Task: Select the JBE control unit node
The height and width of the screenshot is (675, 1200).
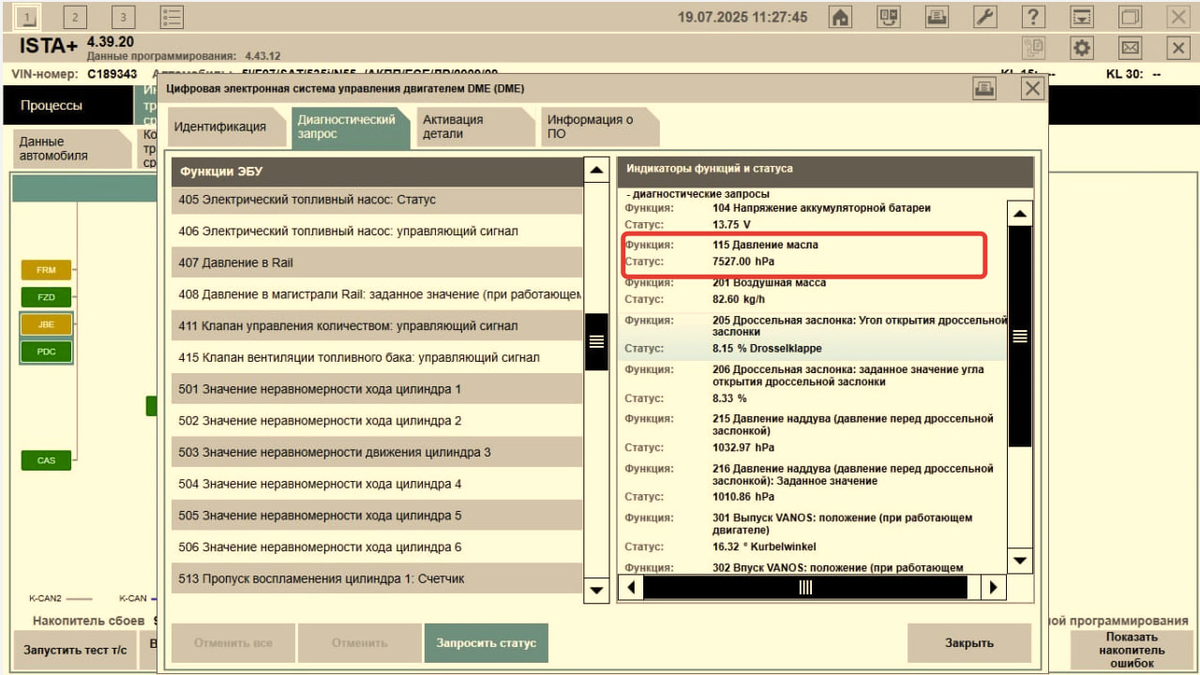Action: pos(46,324)
